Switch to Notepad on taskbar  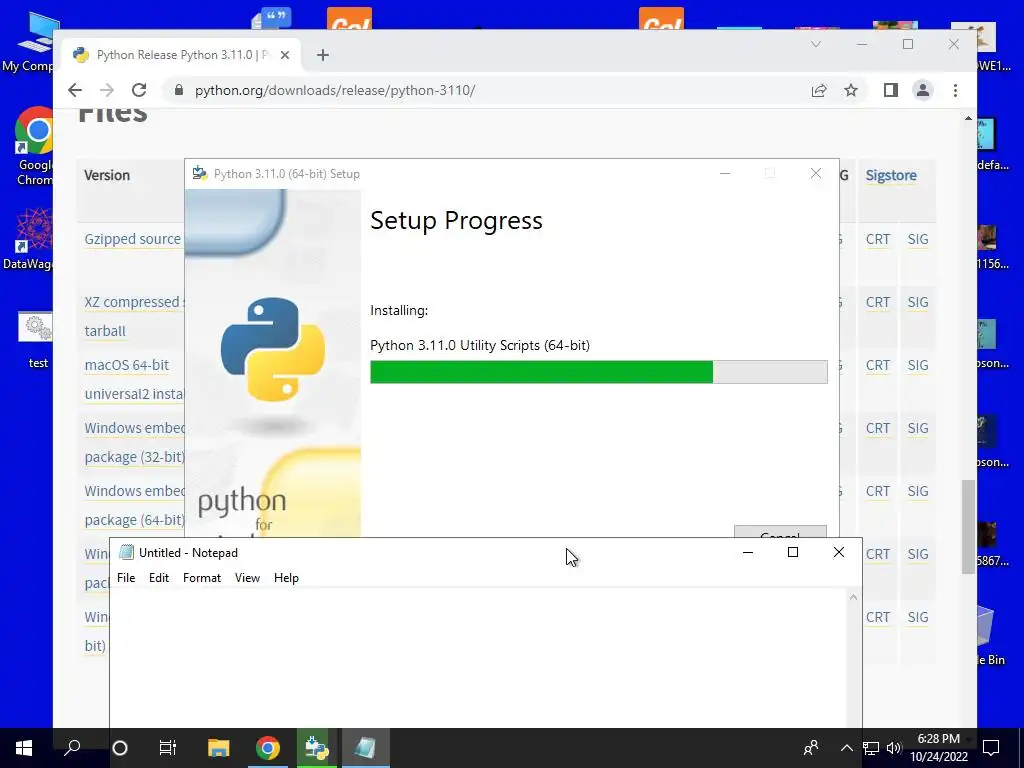(366, 748)
